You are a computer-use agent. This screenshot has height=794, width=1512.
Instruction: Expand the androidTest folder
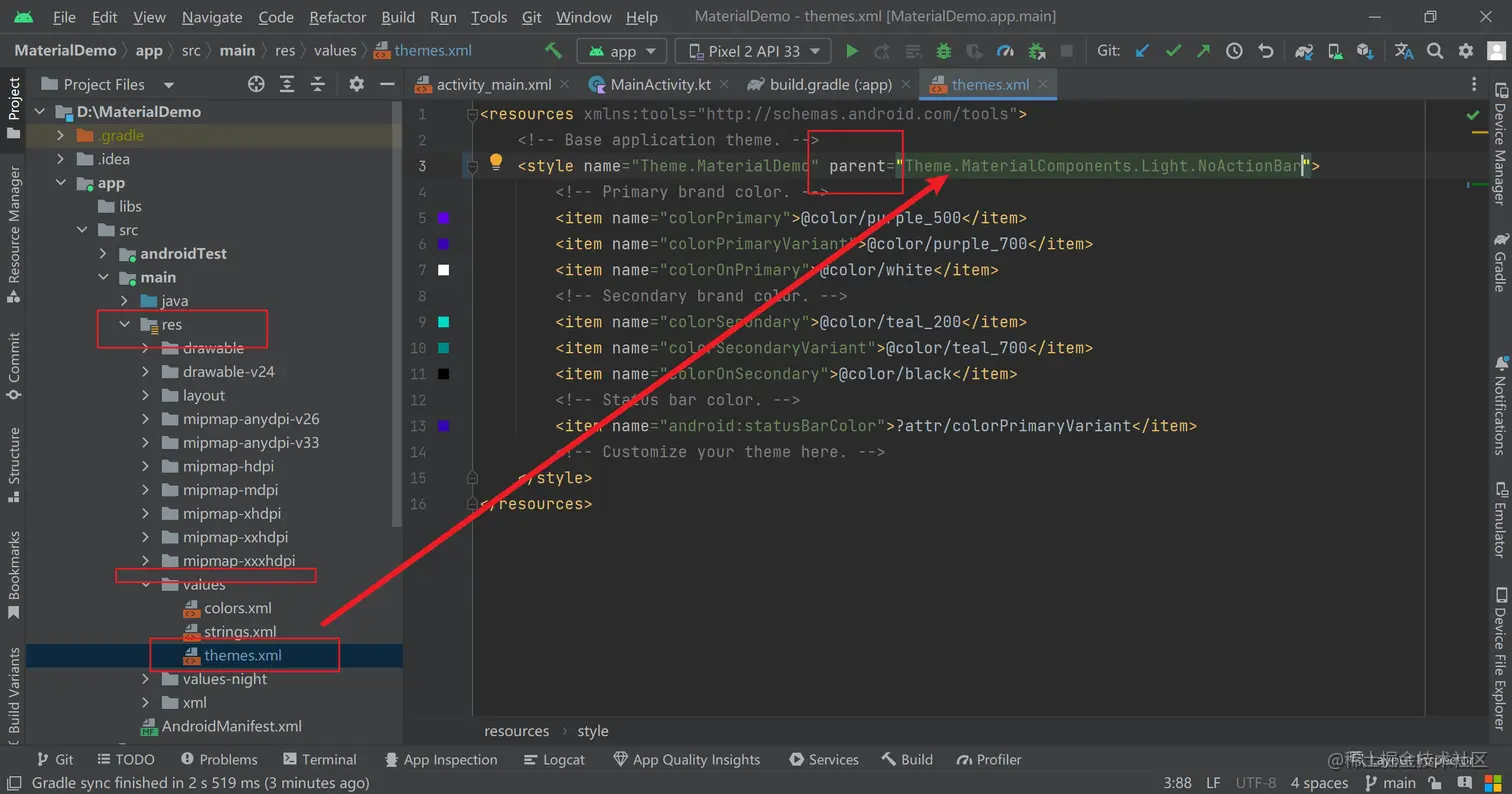point(103,253)
